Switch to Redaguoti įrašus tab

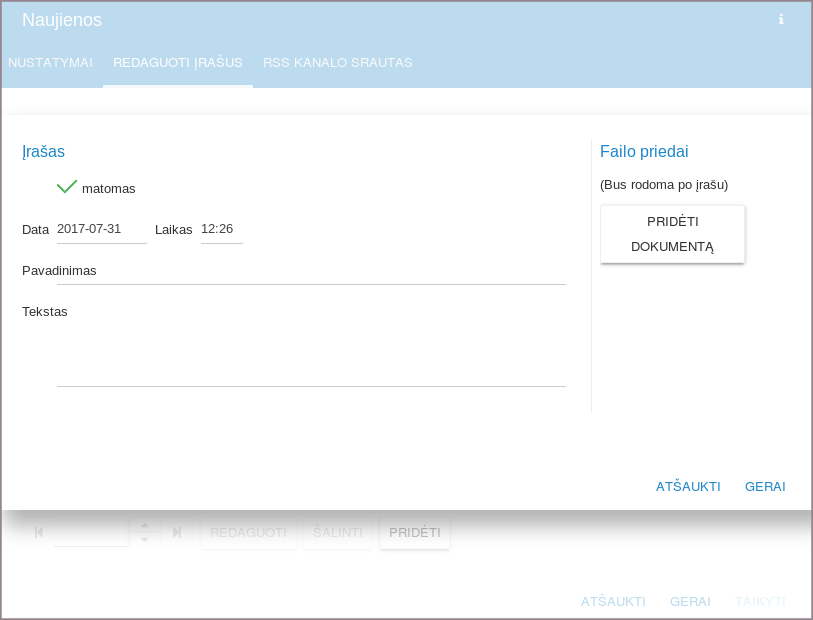(178, 63)
